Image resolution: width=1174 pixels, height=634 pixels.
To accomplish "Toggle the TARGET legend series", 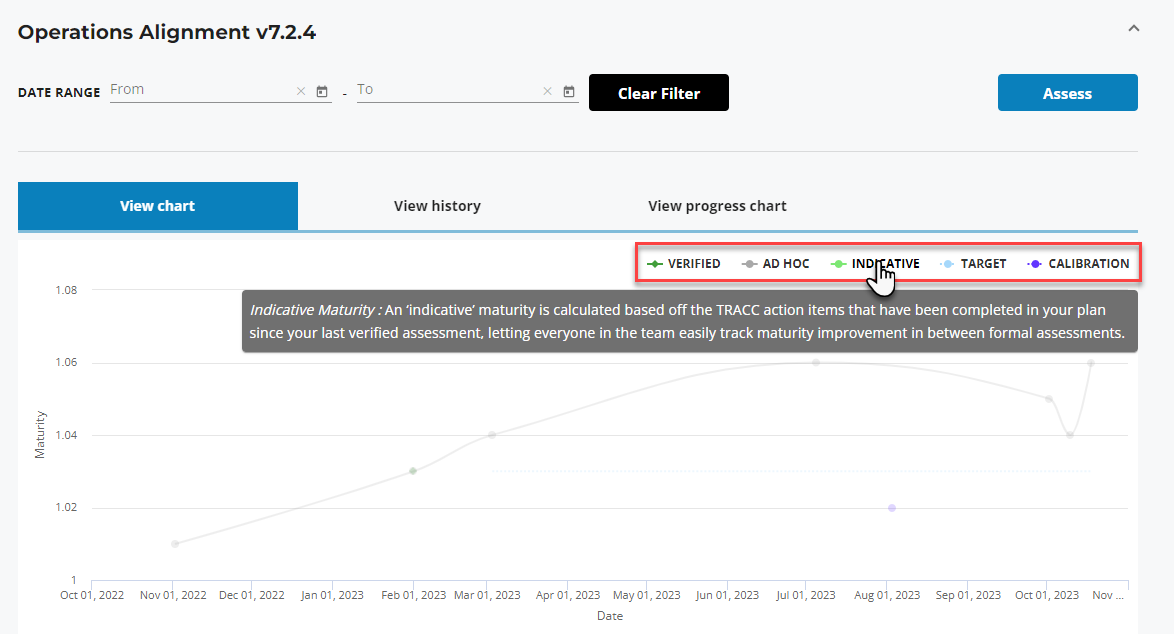I will coord(973,263).
